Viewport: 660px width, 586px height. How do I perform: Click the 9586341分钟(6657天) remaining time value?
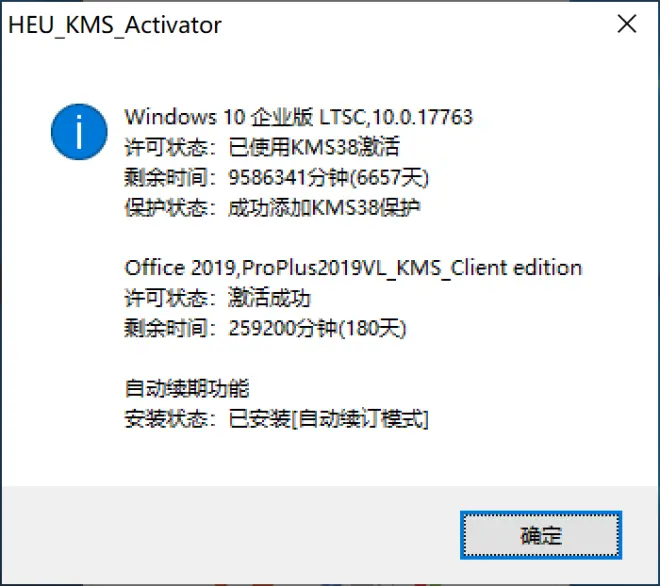tap(328, 177)
